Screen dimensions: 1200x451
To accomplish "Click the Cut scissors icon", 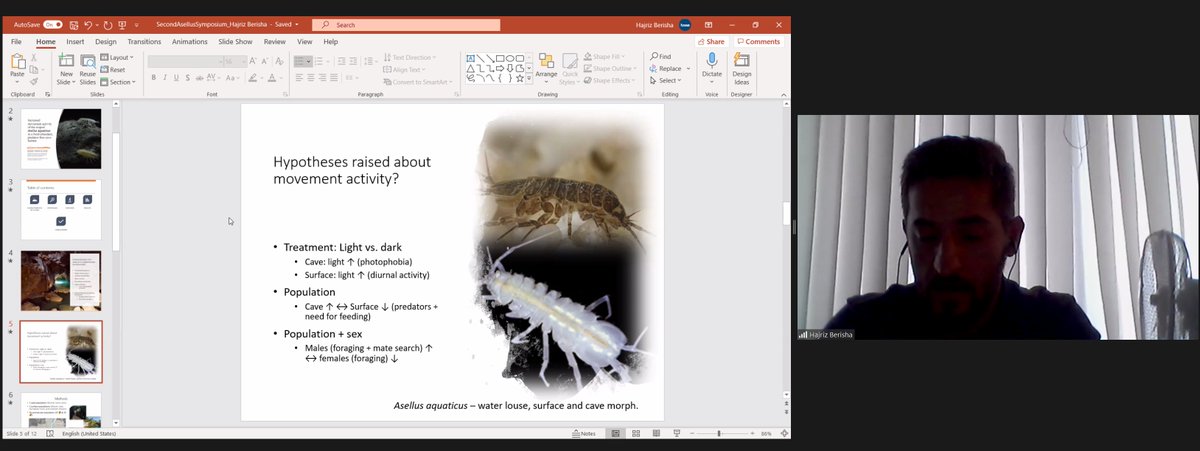I will pyautogui.click(x=34, y=57).
